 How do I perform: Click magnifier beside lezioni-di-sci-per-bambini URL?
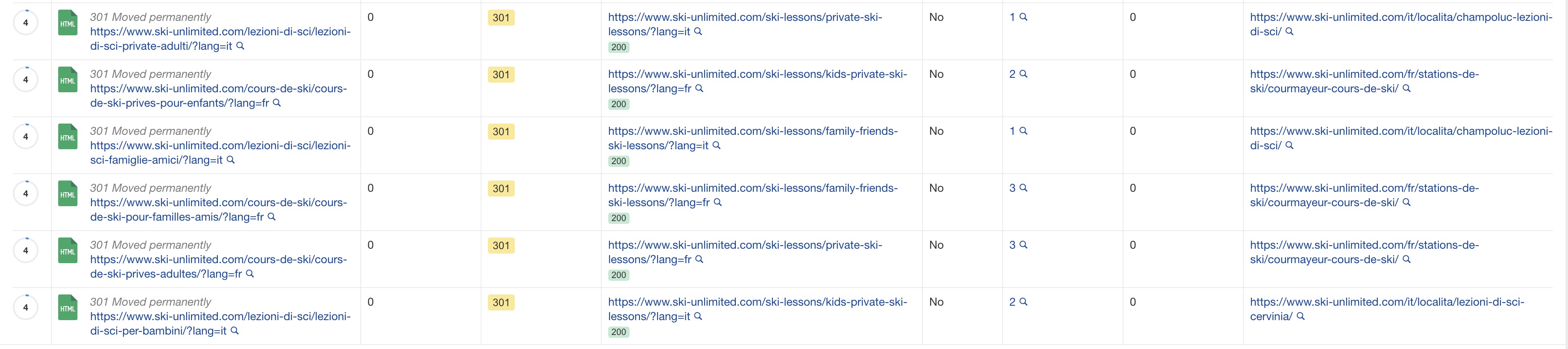pyautogui.click(x=235, y=331)
